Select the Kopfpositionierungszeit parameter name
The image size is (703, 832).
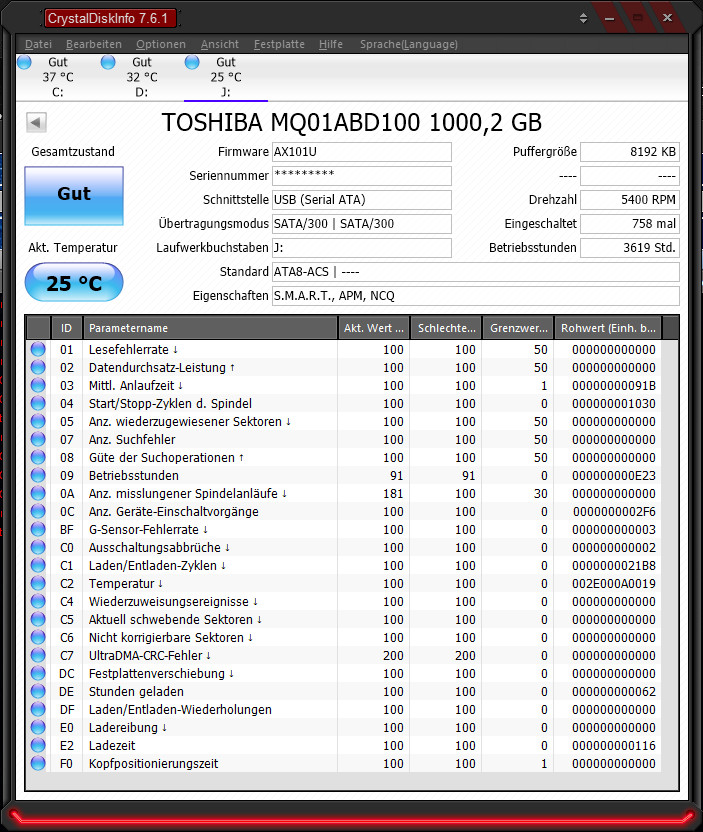[153, 764]
